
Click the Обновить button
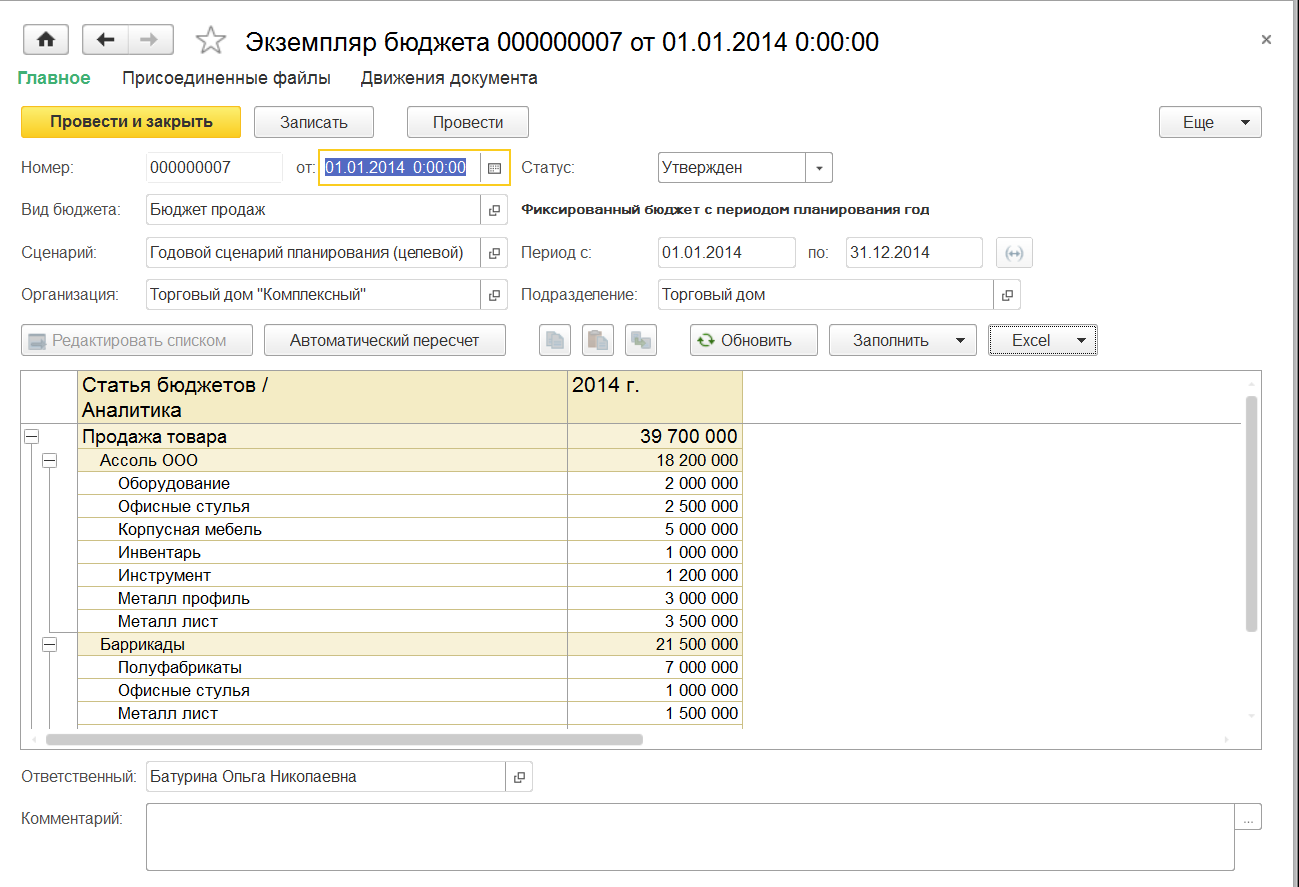(754, 340)
